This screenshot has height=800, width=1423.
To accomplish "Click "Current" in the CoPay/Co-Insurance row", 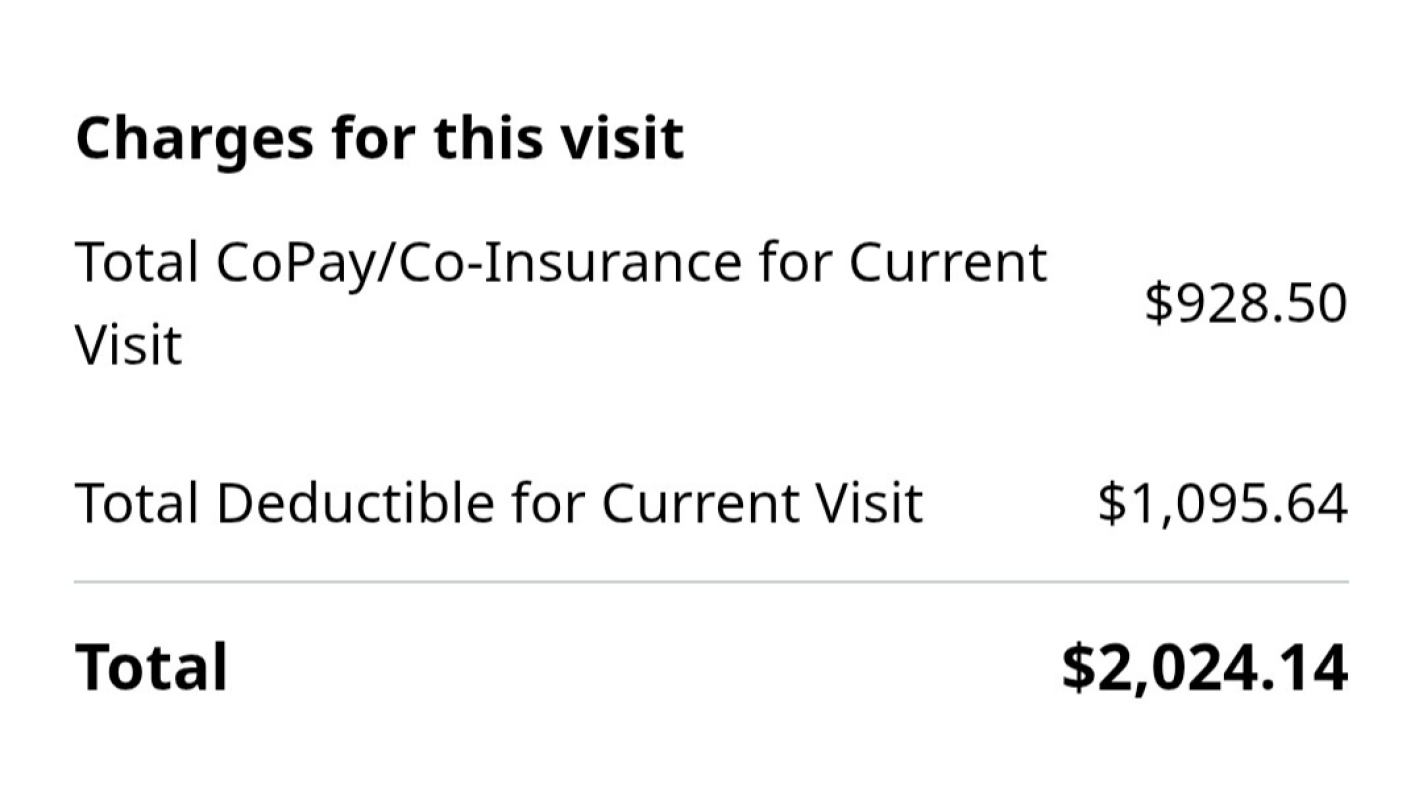I will [x=947, y=263].
